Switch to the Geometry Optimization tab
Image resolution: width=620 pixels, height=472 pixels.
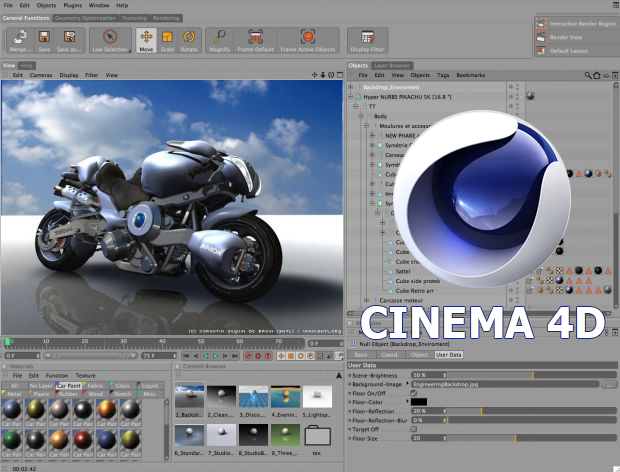click(85, 18)
